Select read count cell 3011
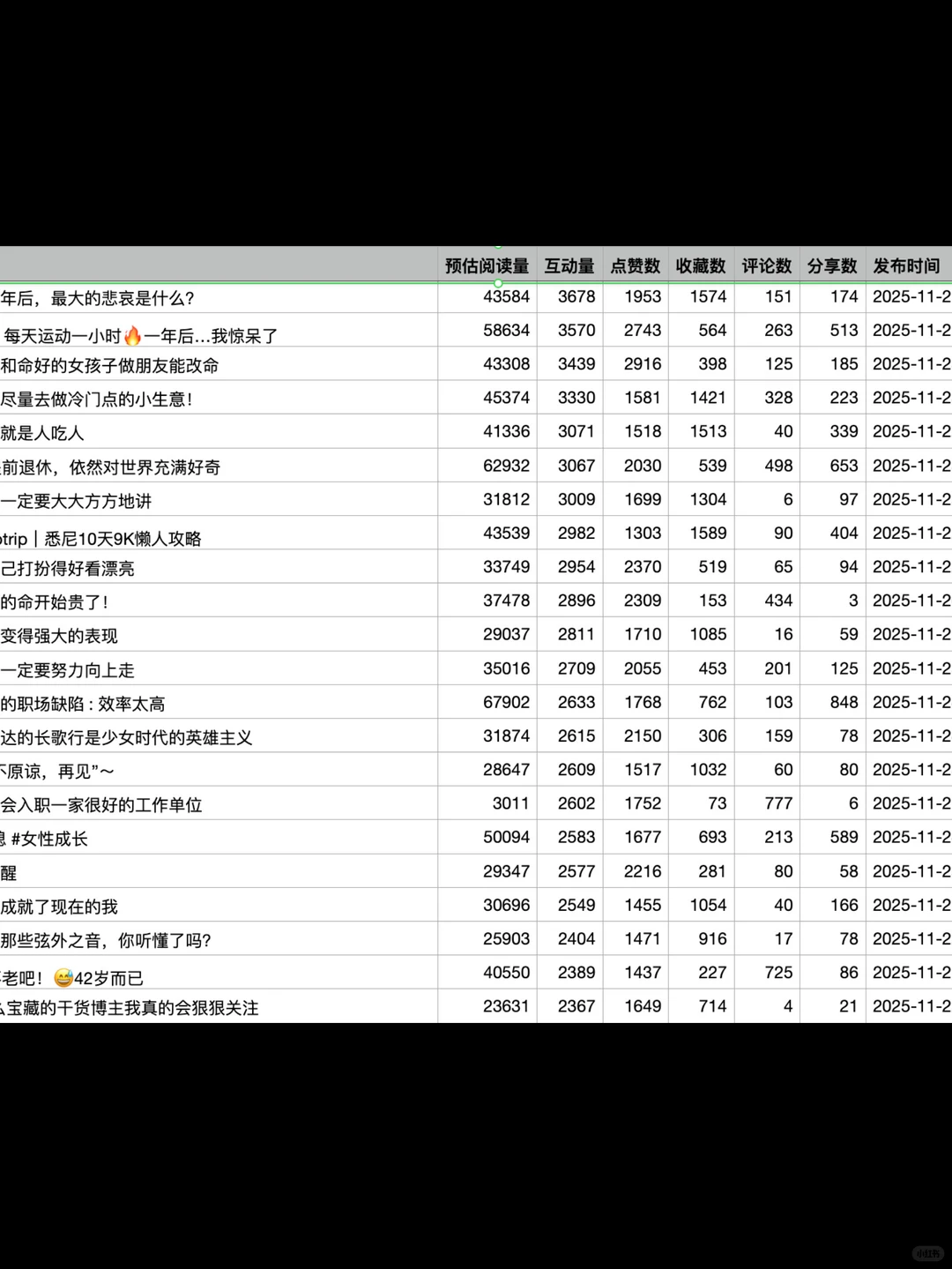This screenshot has height=1269, width=952. click(487, 803)
